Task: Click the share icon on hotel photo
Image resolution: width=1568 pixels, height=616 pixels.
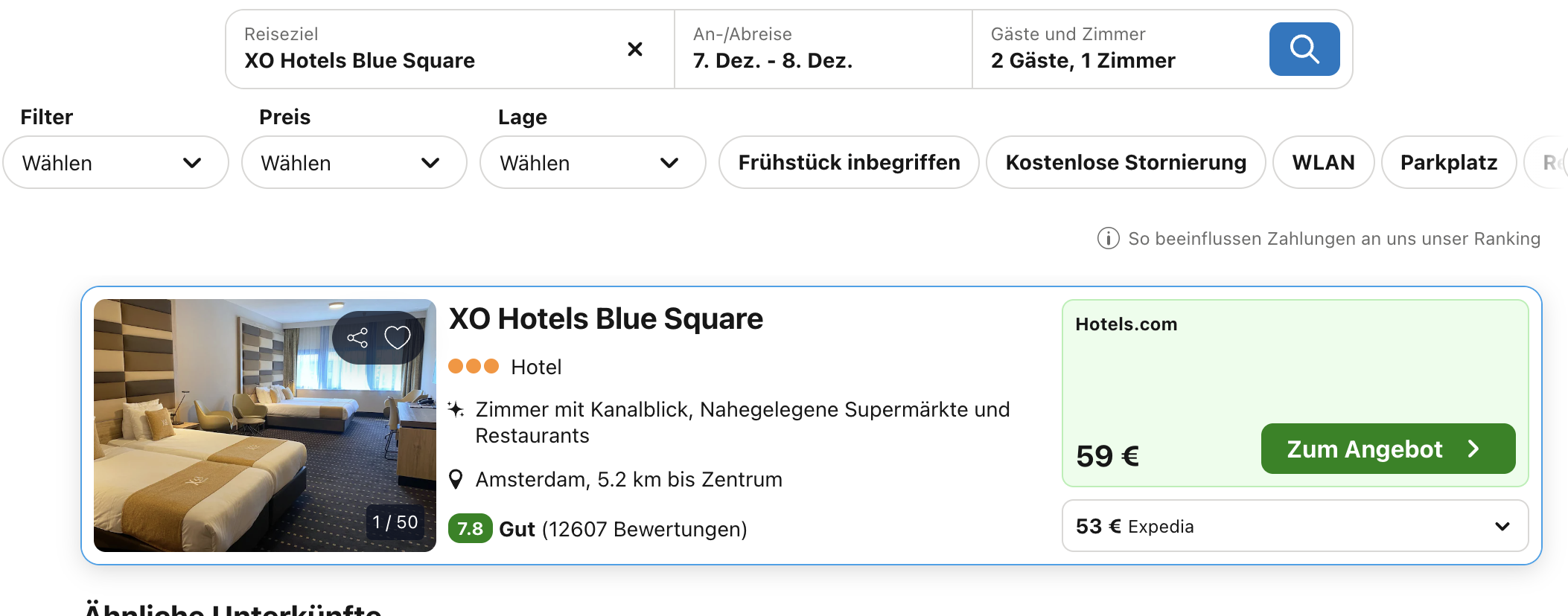Action: pos(357,338)
